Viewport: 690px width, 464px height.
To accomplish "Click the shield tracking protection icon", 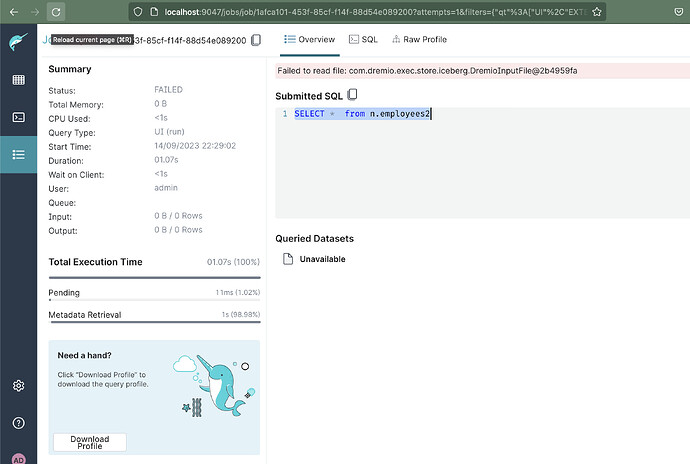I will (138, 12).
